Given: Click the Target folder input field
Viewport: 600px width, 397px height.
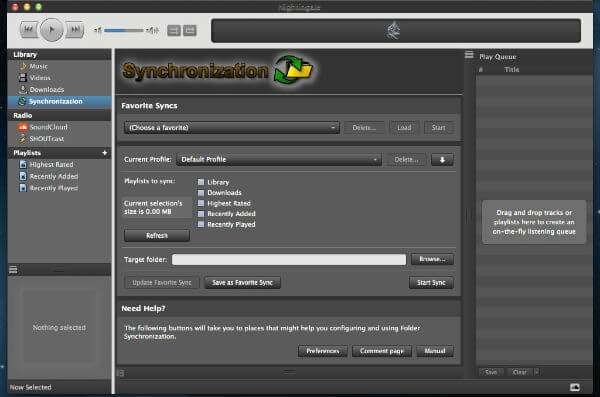Looking at the screenshot, I should tap(289, 260).
